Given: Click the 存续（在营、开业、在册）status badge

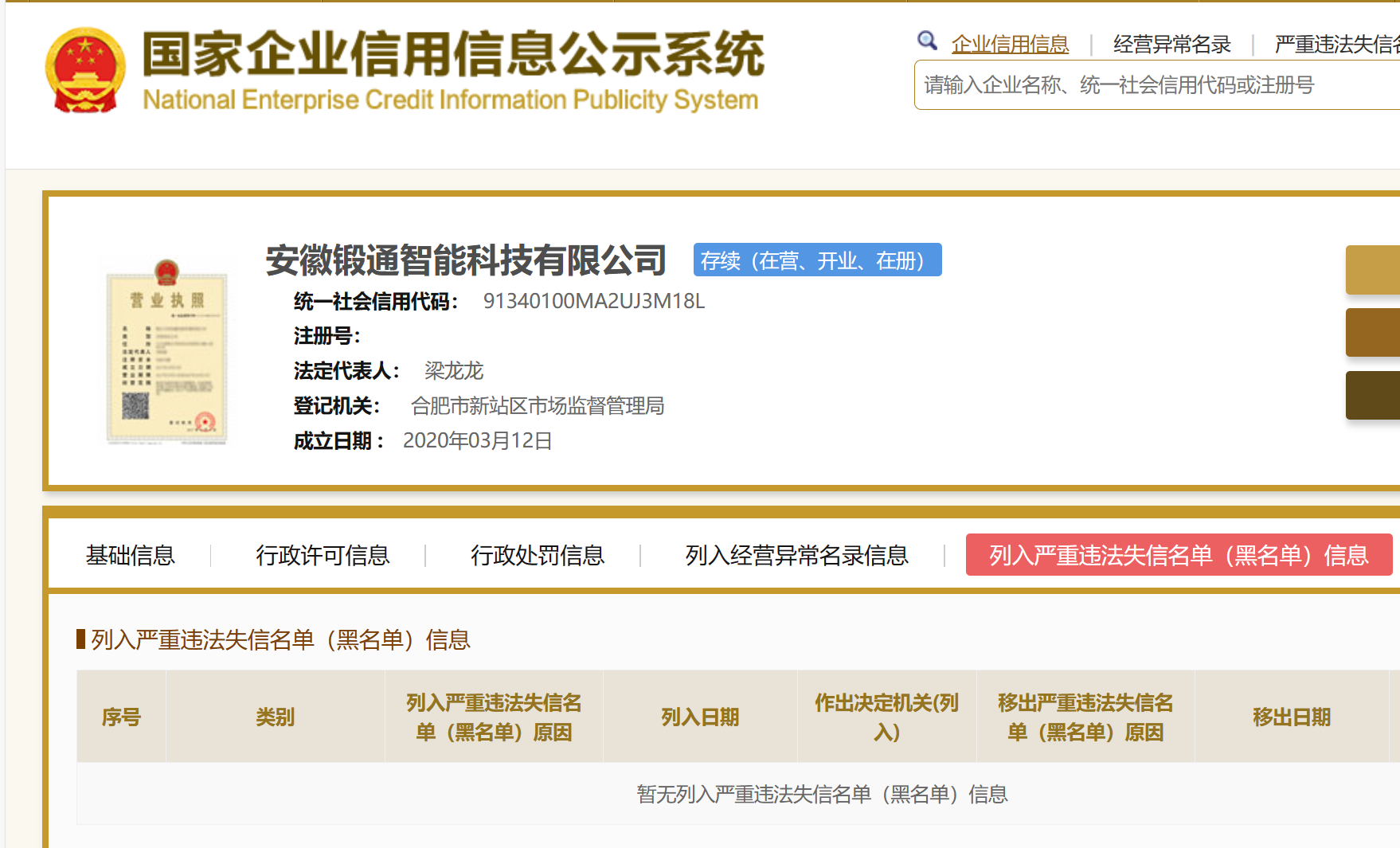Looking at the screenshot, I should click(817, 260).
